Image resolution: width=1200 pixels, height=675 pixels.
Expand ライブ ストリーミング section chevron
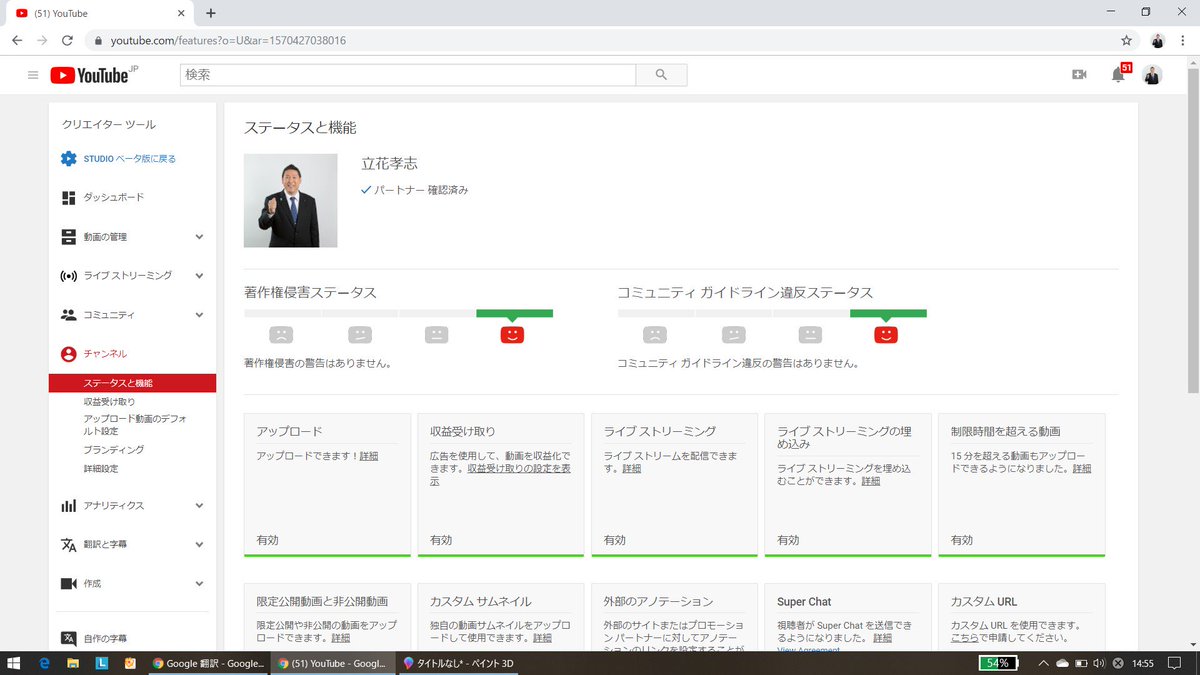point(199,276)
